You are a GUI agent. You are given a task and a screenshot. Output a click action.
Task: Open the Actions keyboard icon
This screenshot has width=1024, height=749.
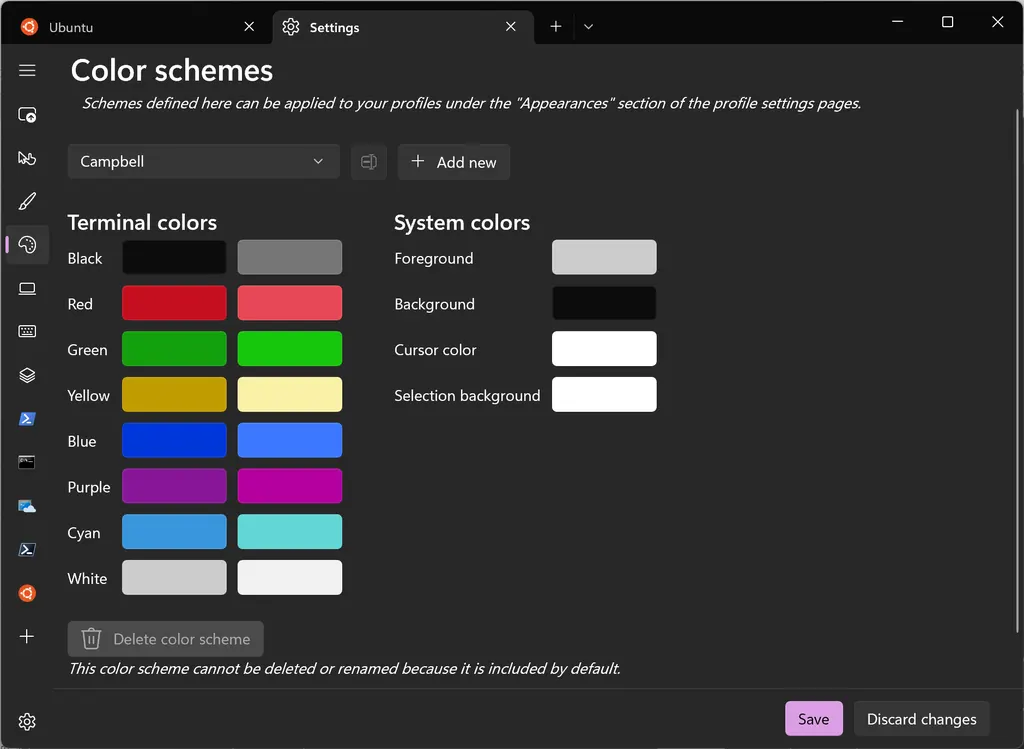coord(27,331)
